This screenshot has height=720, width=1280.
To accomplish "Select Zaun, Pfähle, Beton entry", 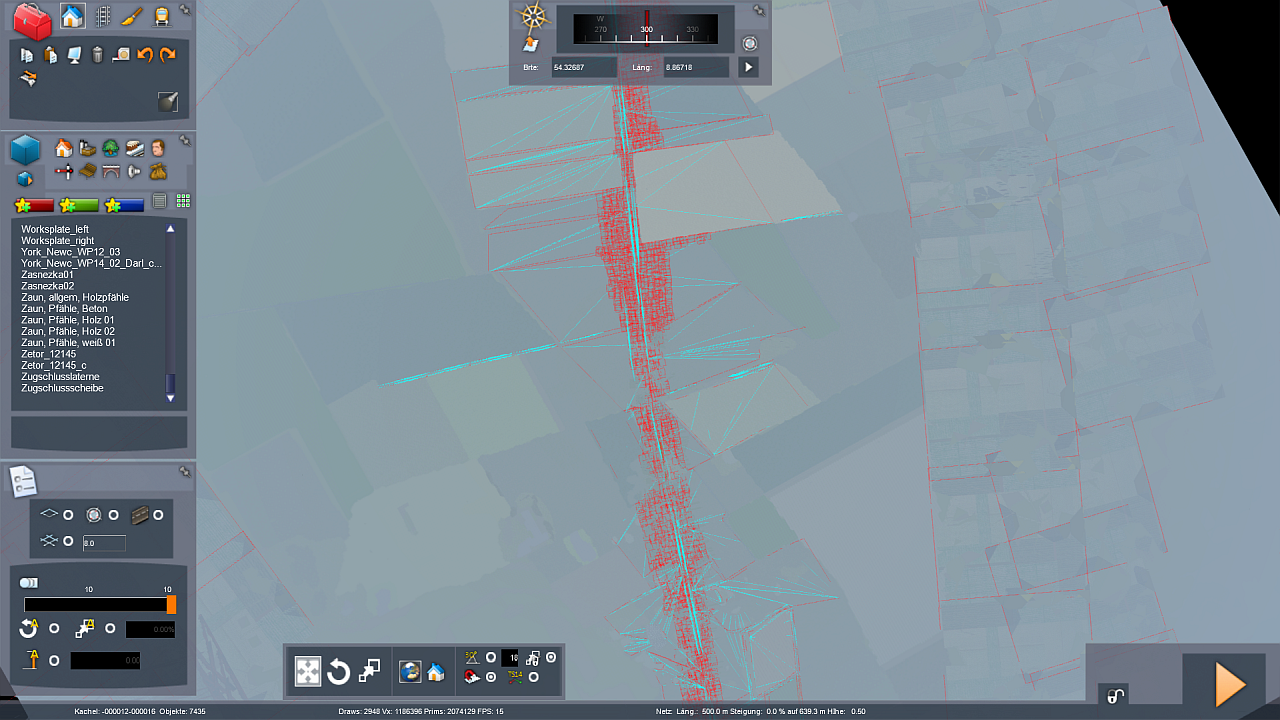I will click(x=64, y=309).
